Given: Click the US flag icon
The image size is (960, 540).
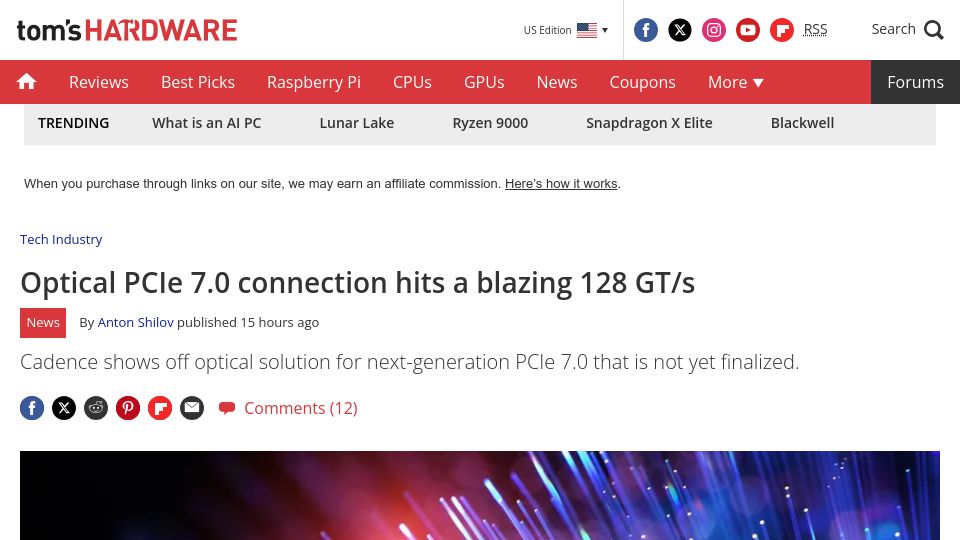Looking at the screenshot, I should tap(587, 30).
